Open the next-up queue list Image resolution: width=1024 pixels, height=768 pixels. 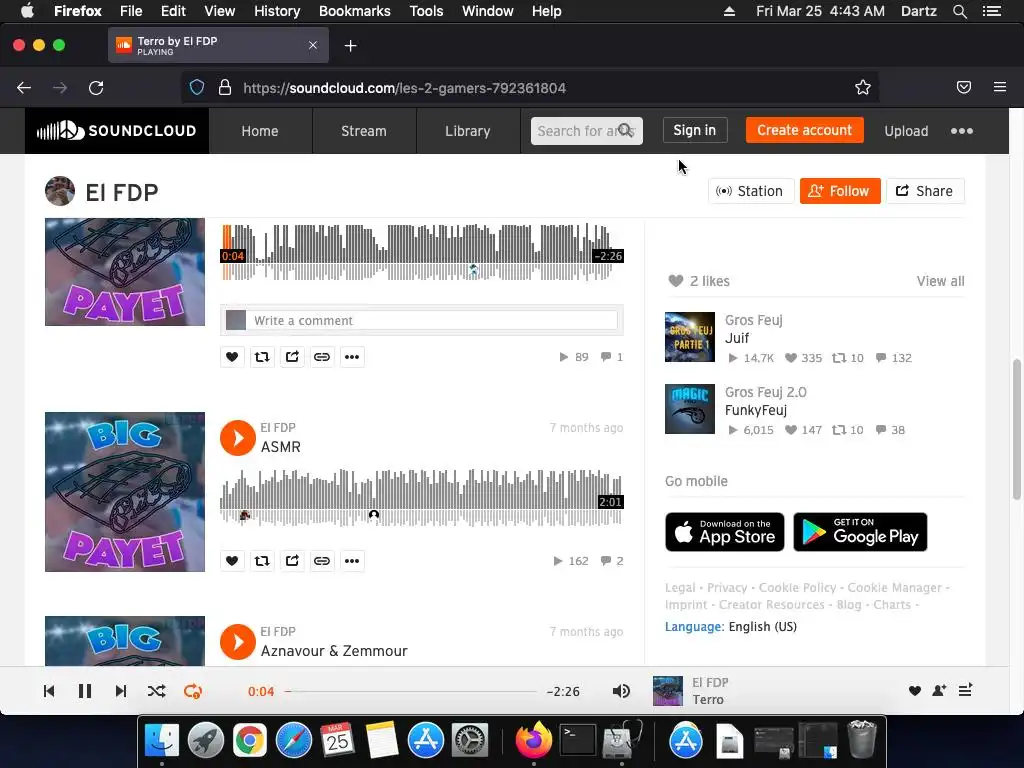pos(965,690)
